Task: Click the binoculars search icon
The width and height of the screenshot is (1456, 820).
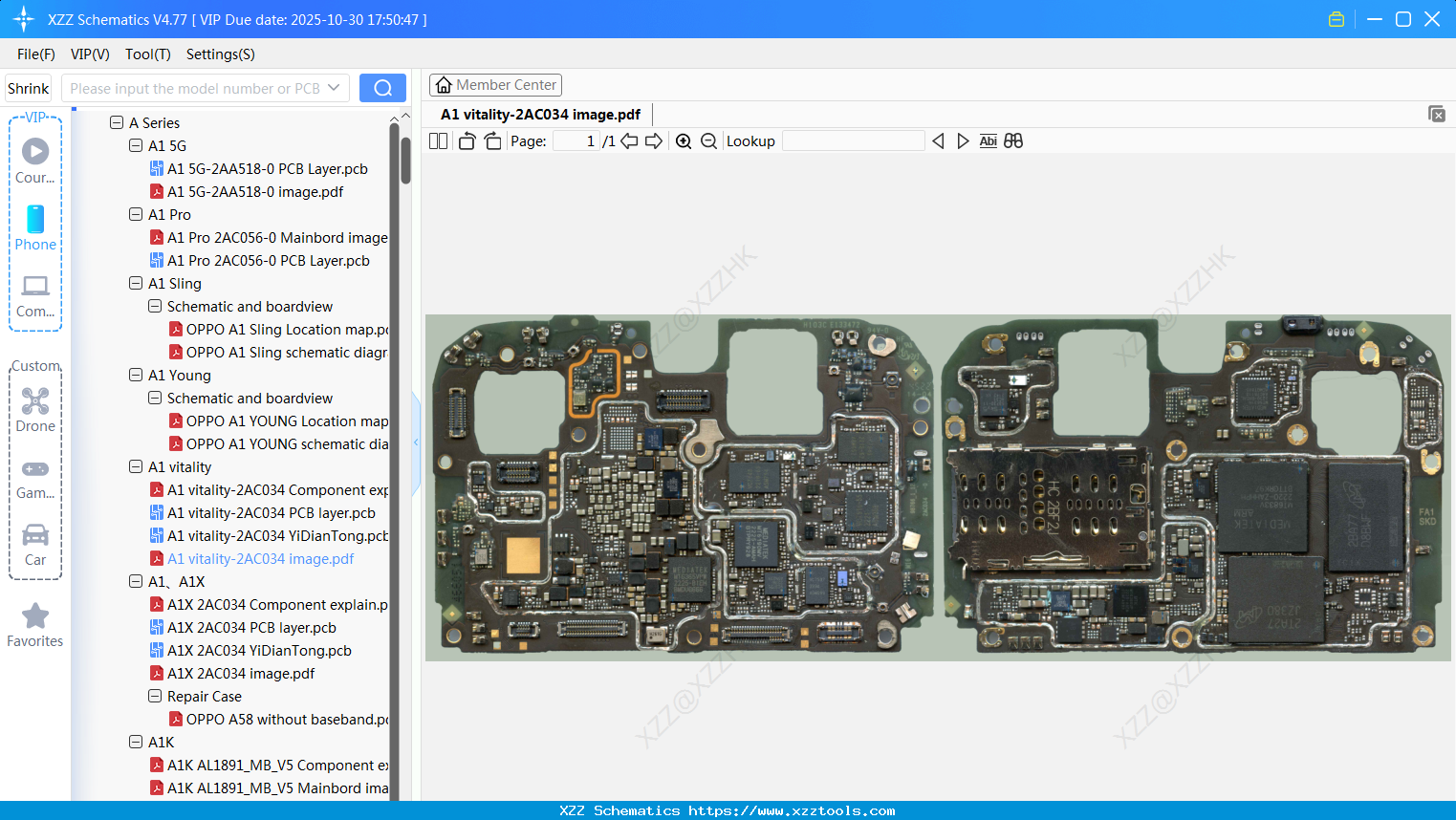Action: 1013,141
